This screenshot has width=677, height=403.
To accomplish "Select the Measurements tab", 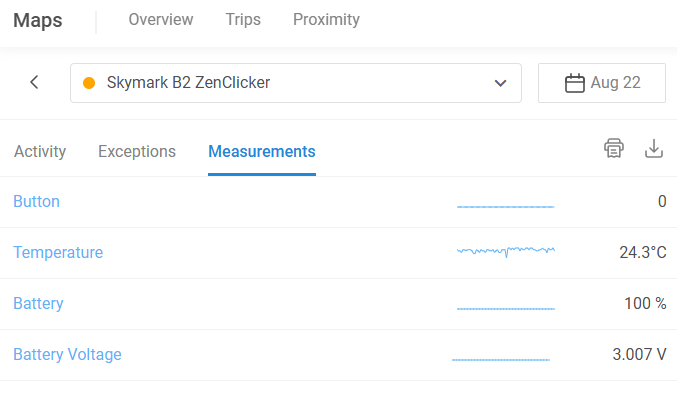I will pyautogui.click(x=262, y=152).
